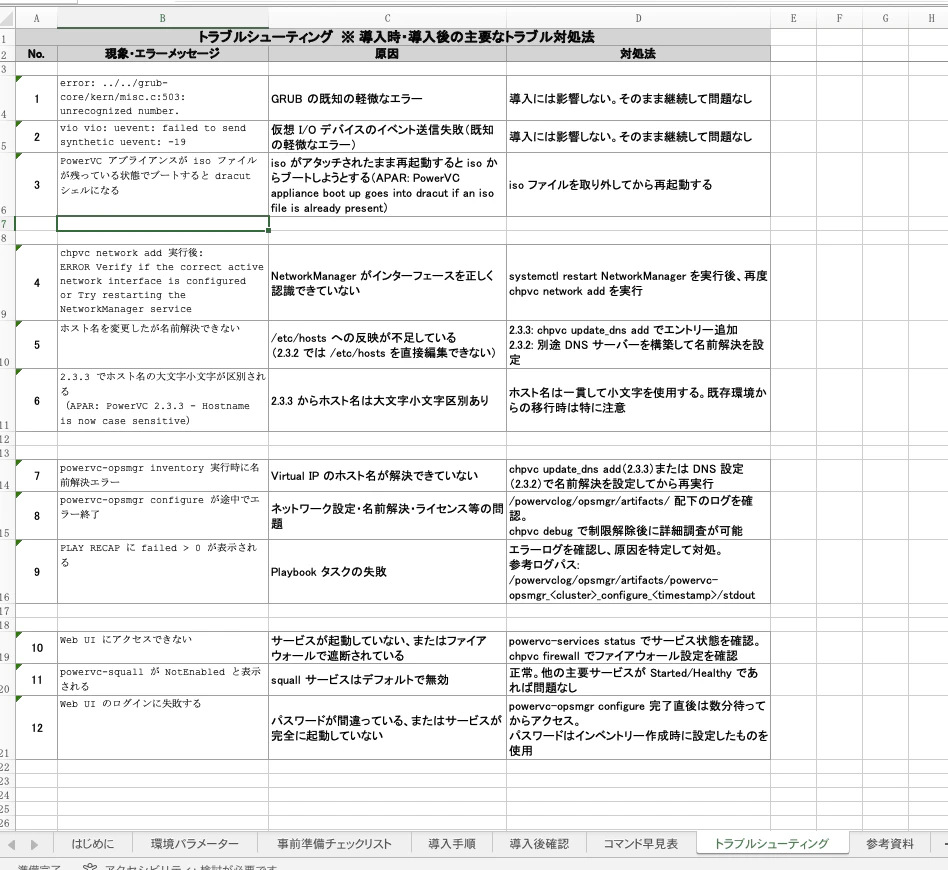
Task: Select the powervc-services status 対処法 cell
Action: (638, 648)
